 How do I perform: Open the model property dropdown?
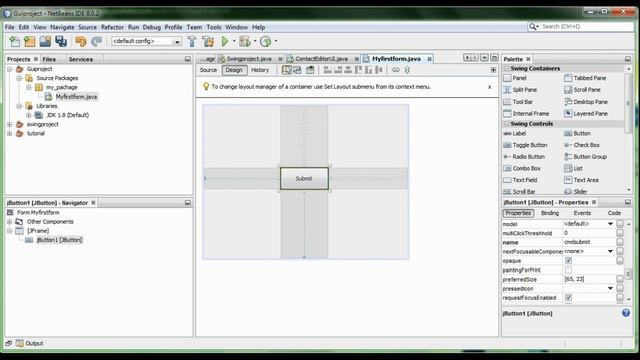pyautogui.click(x=610, y=224)
